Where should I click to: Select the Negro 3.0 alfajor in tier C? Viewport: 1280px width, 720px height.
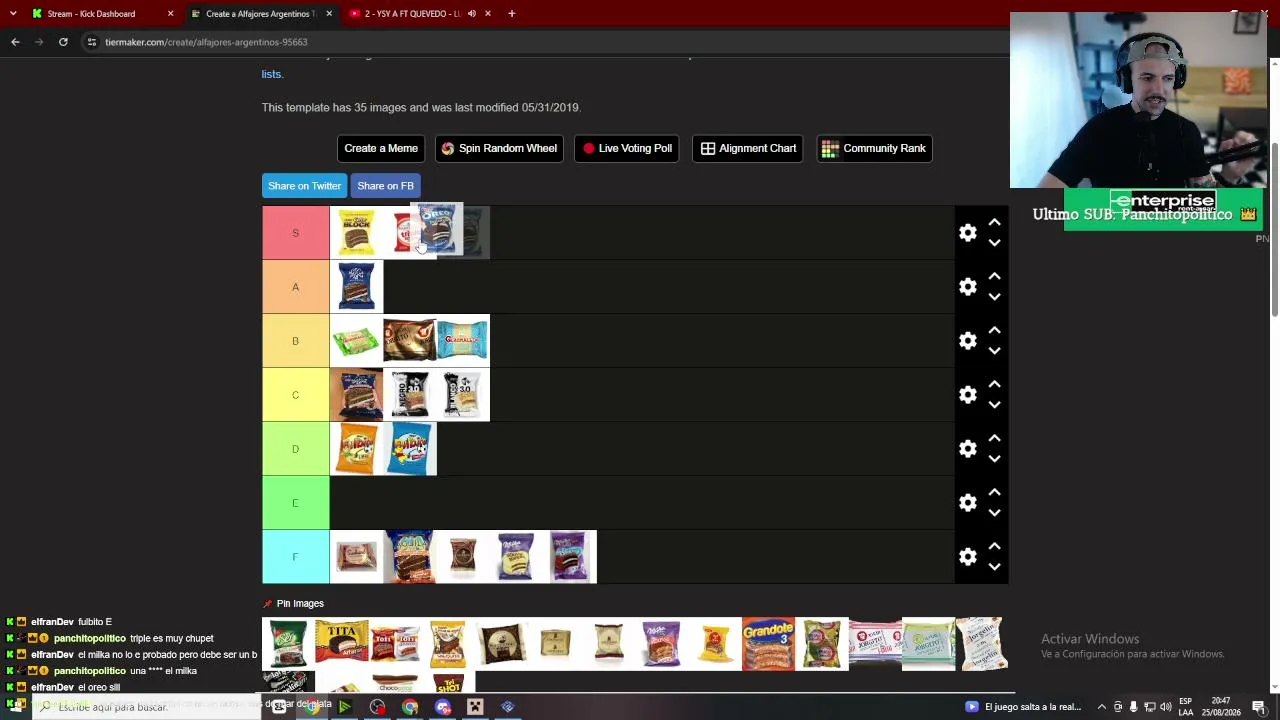coord(409,395)
